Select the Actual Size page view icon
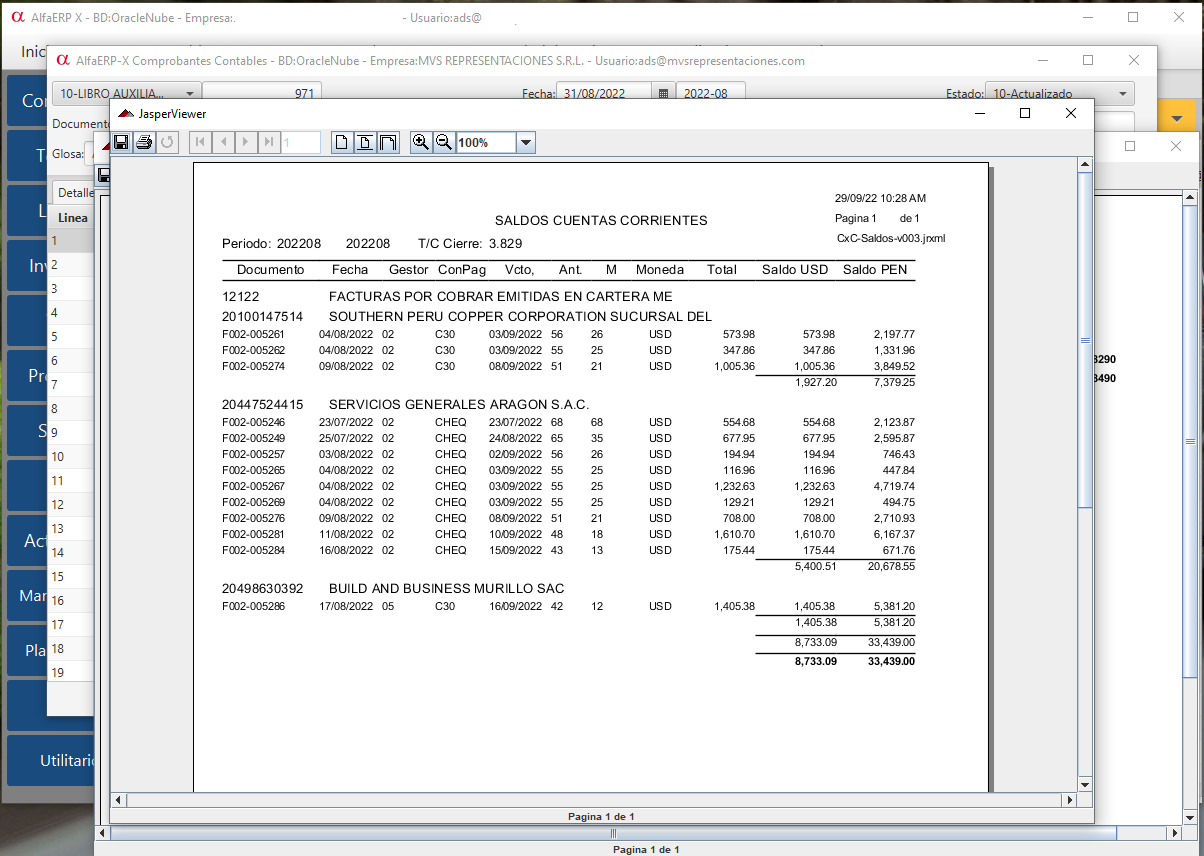 [342, 143]
